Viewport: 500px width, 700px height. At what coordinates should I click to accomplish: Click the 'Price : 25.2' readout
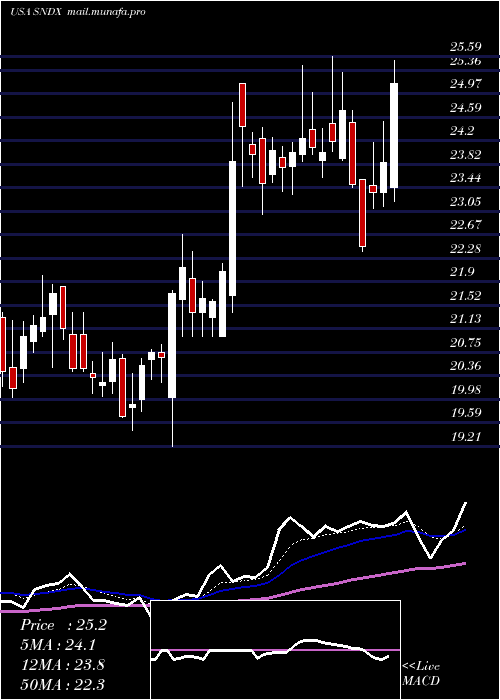point(63,625)
